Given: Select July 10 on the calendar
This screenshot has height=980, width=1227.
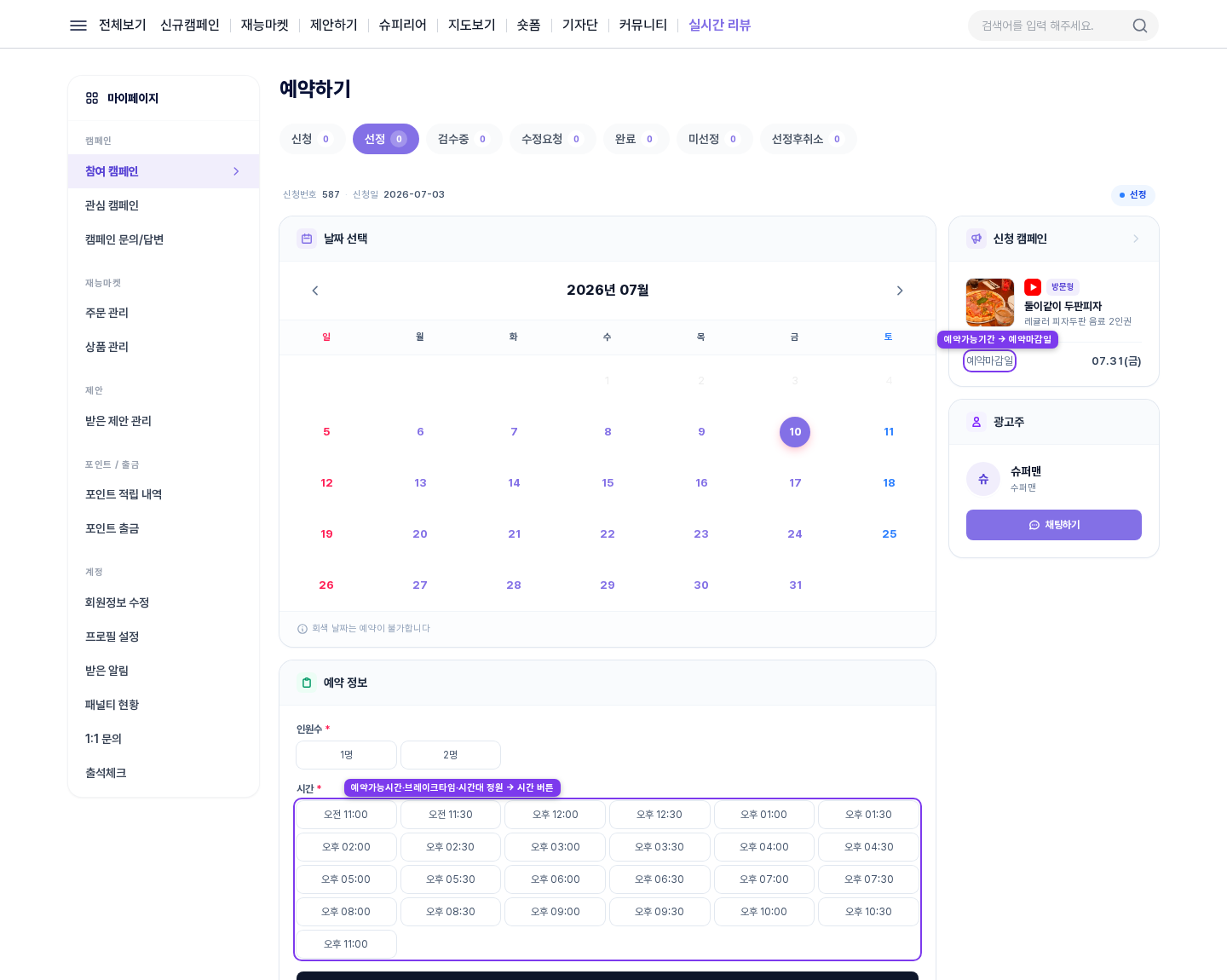Looking at the screenshot, I should [795, 432].
